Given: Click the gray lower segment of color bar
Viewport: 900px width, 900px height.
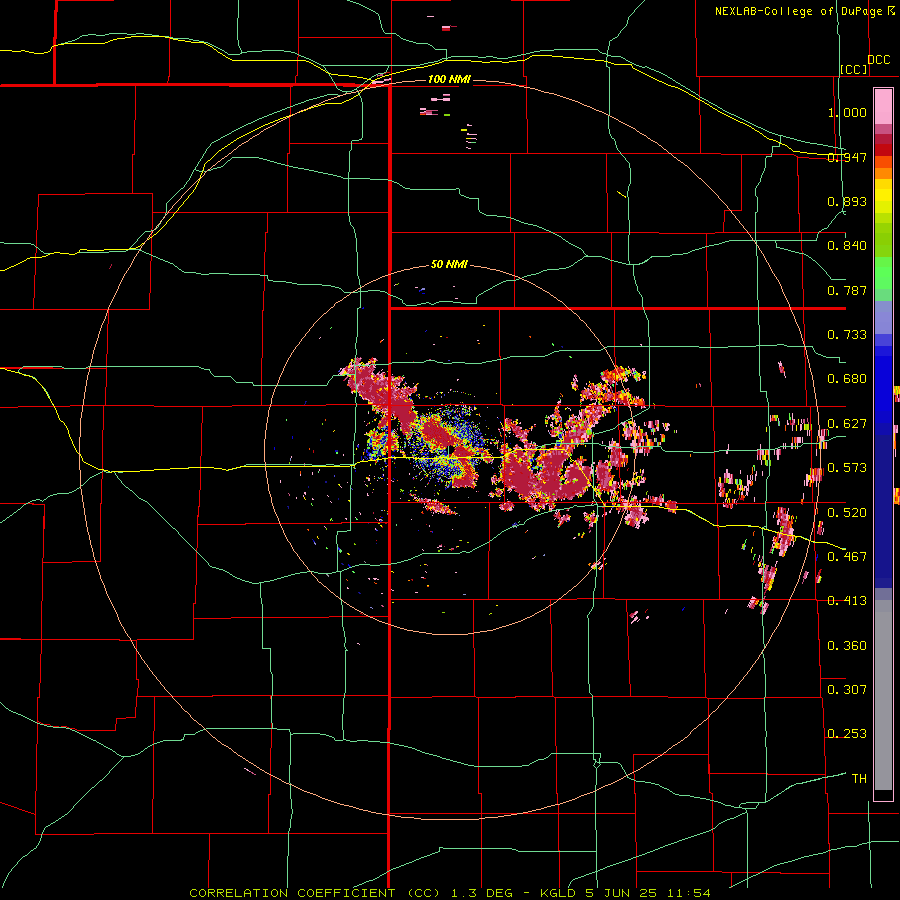Looking at the screenshot, I should coord(883,695).
